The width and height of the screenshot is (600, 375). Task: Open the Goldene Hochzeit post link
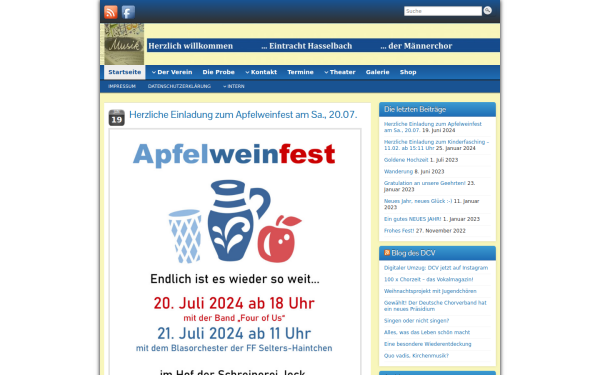click(x=406, y=160)
